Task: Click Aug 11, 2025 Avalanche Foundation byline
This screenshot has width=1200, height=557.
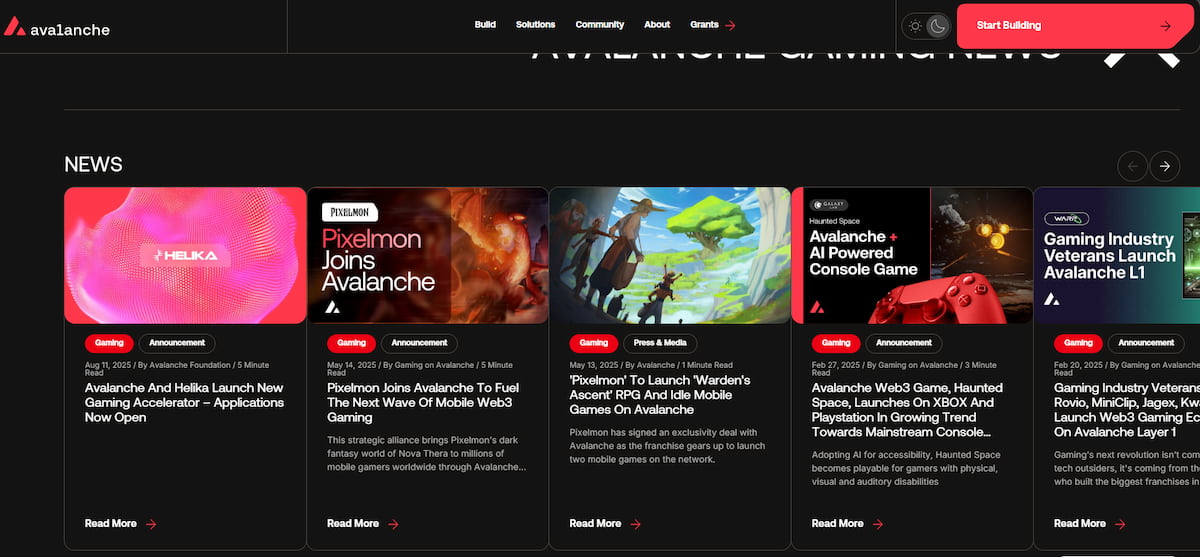Action: 177,368
